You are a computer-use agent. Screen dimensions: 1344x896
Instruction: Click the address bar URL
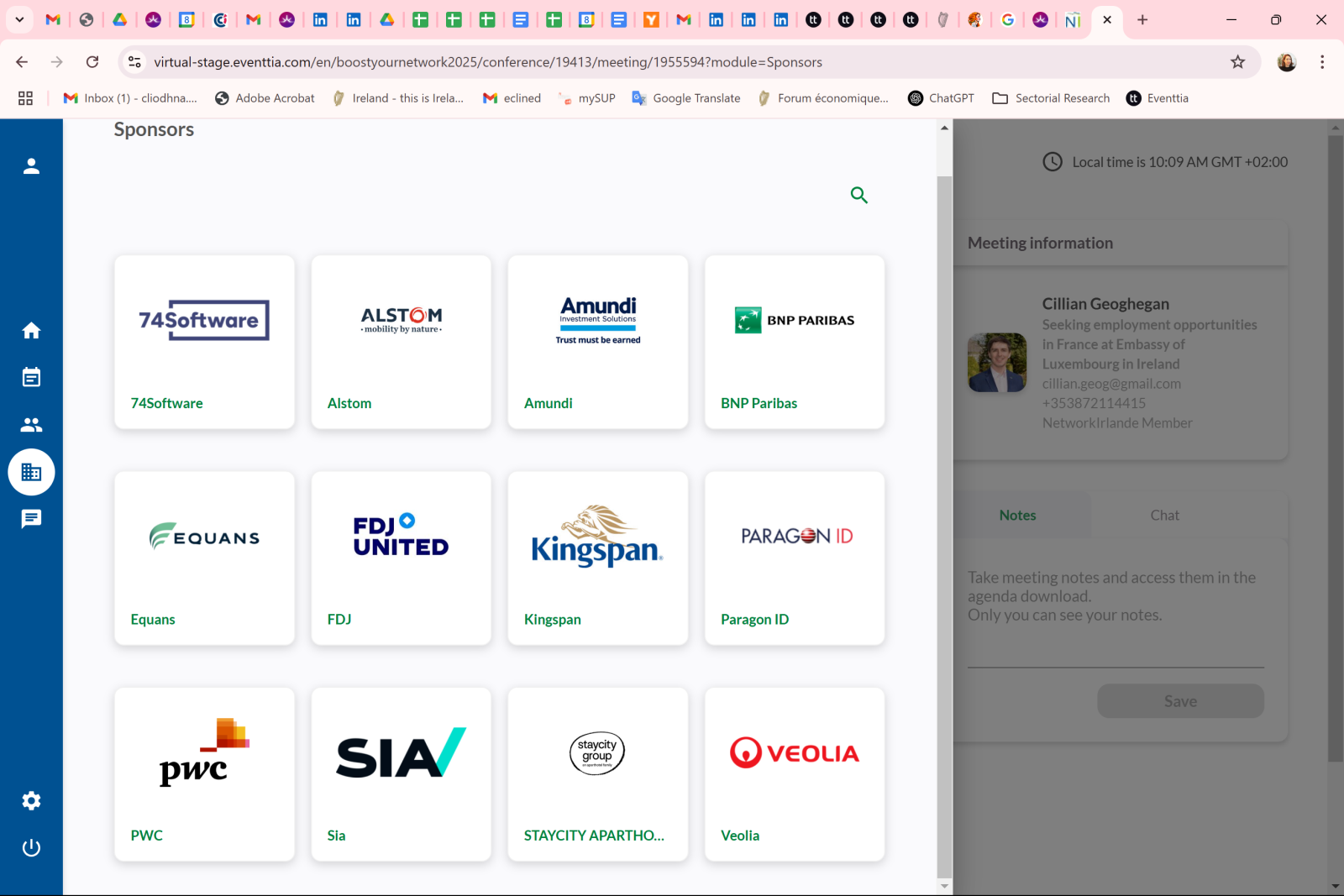[x=487, y=62]
